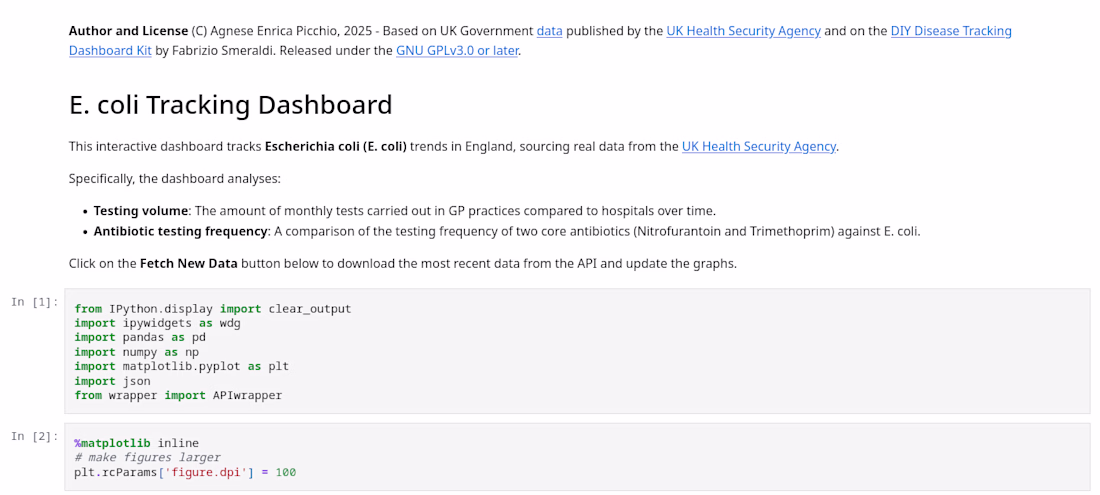Screen dimensions: 1100x495
Task: Select the In [1] cell prompt
Action: coord(35,302)
